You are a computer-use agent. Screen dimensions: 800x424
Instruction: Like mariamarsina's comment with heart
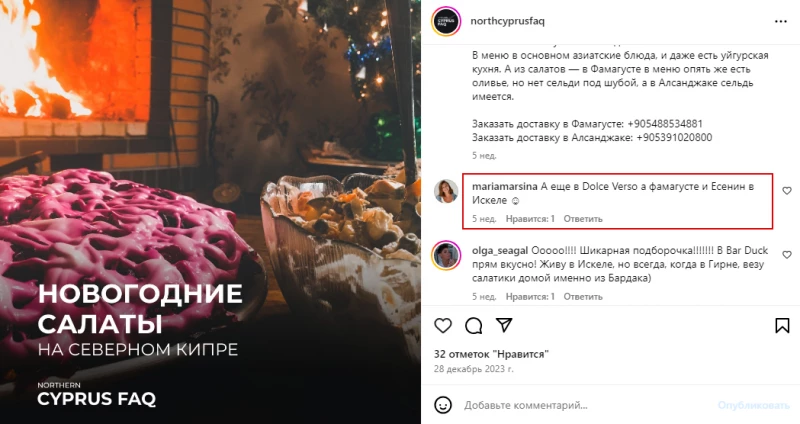(x=787, y=191)
